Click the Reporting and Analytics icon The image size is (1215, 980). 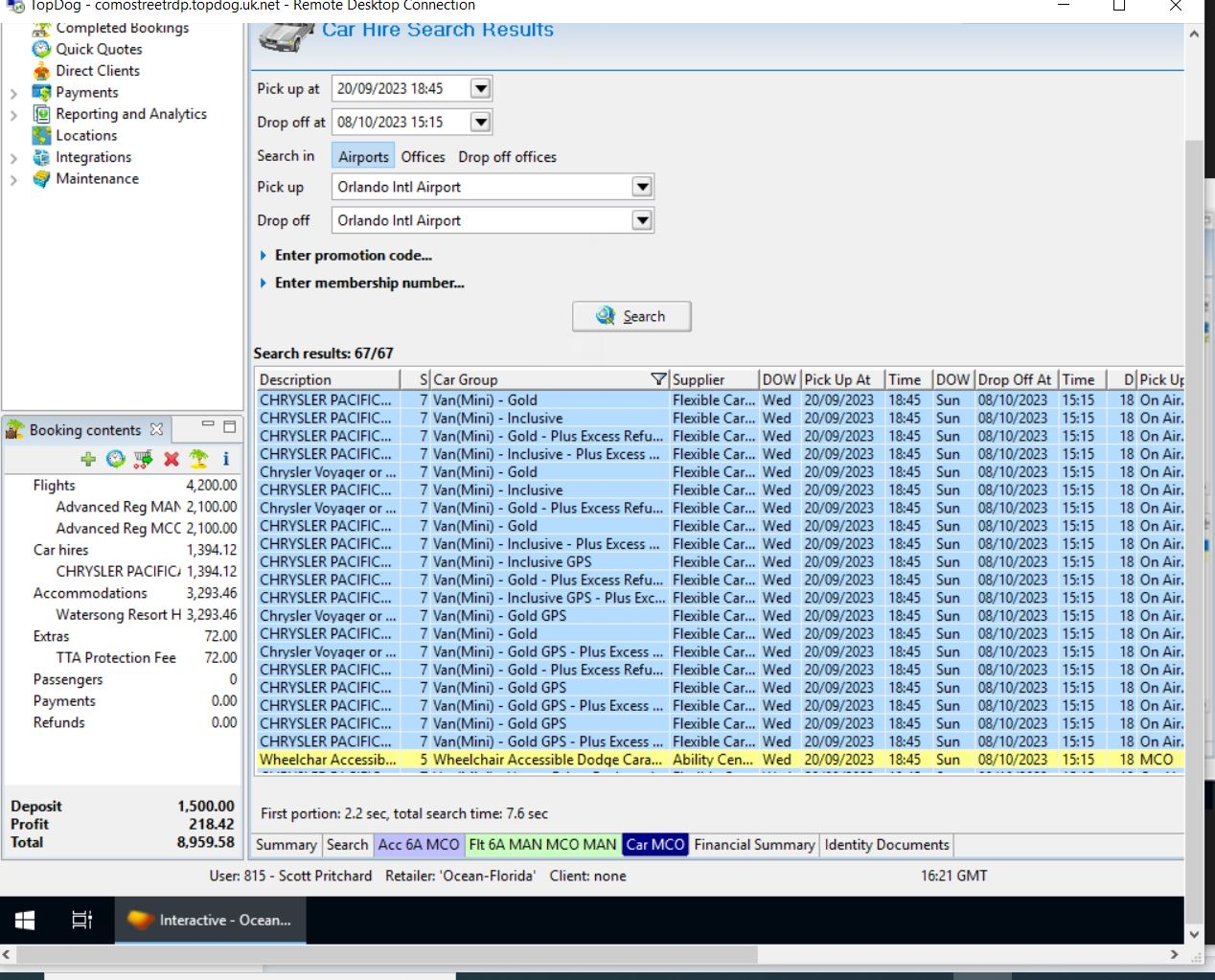pos(41,114)
